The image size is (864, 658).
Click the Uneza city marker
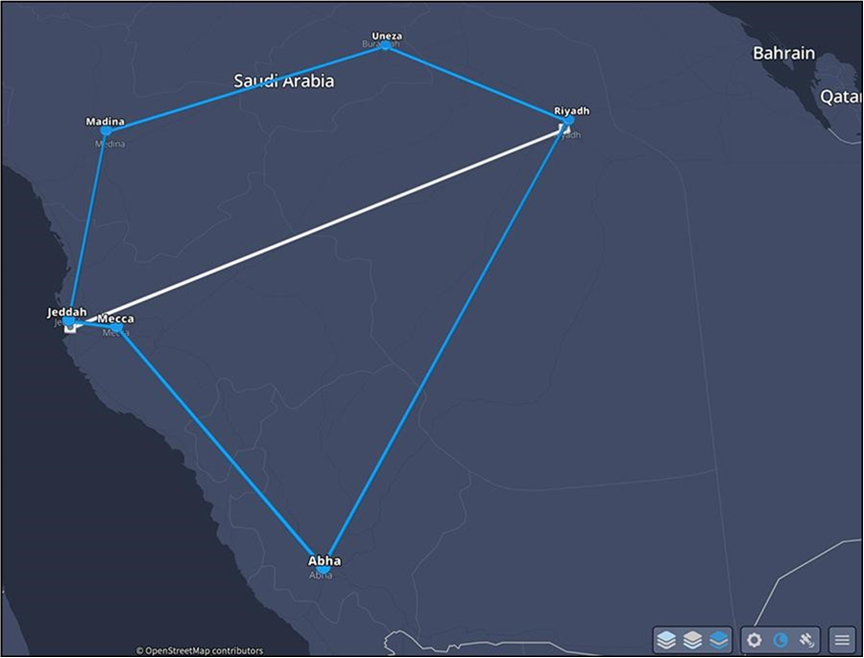(x=384, y=43)
